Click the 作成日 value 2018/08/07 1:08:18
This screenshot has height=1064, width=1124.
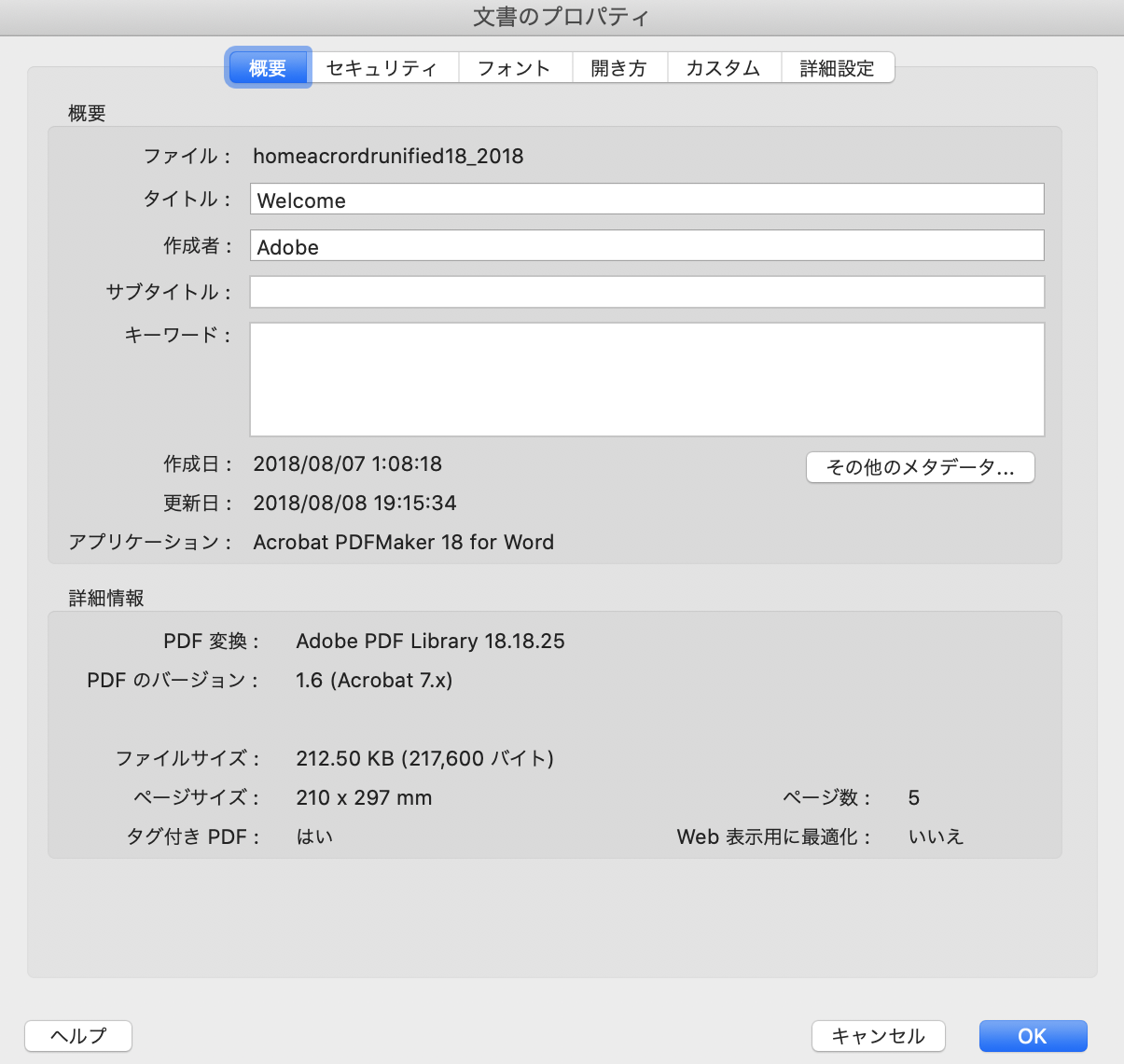(x=347, y=463)
